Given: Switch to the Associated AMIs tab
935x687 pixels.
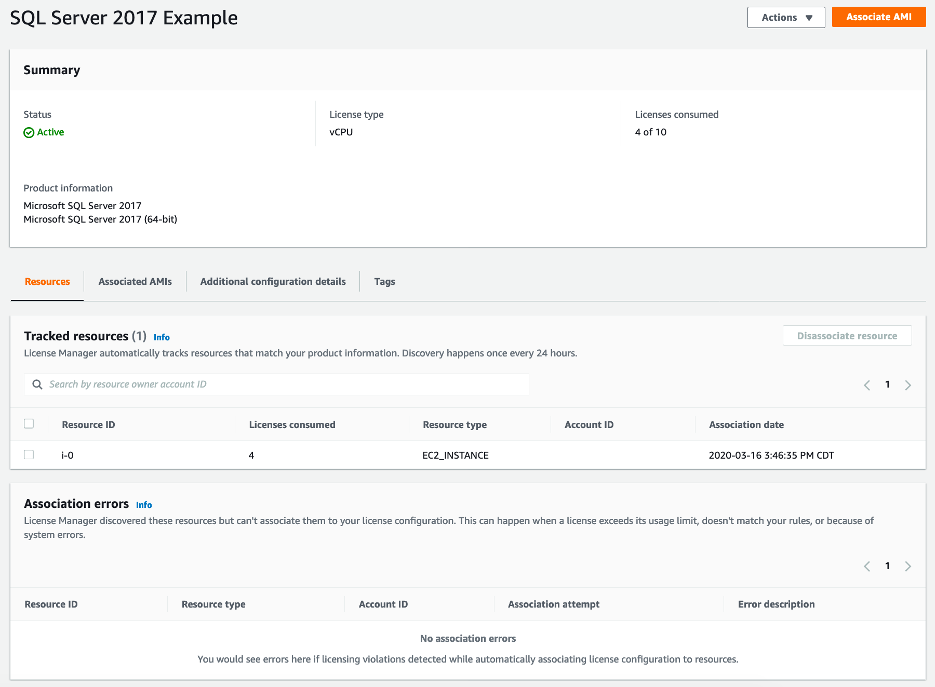Looking at the screenshot, I should [135, 282].
